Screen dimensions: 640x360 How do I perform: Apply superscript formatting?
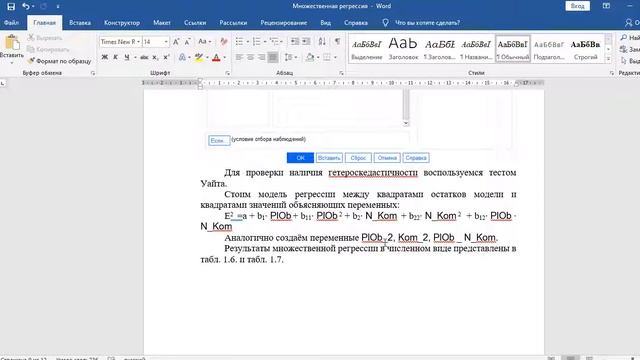[166, 58]
